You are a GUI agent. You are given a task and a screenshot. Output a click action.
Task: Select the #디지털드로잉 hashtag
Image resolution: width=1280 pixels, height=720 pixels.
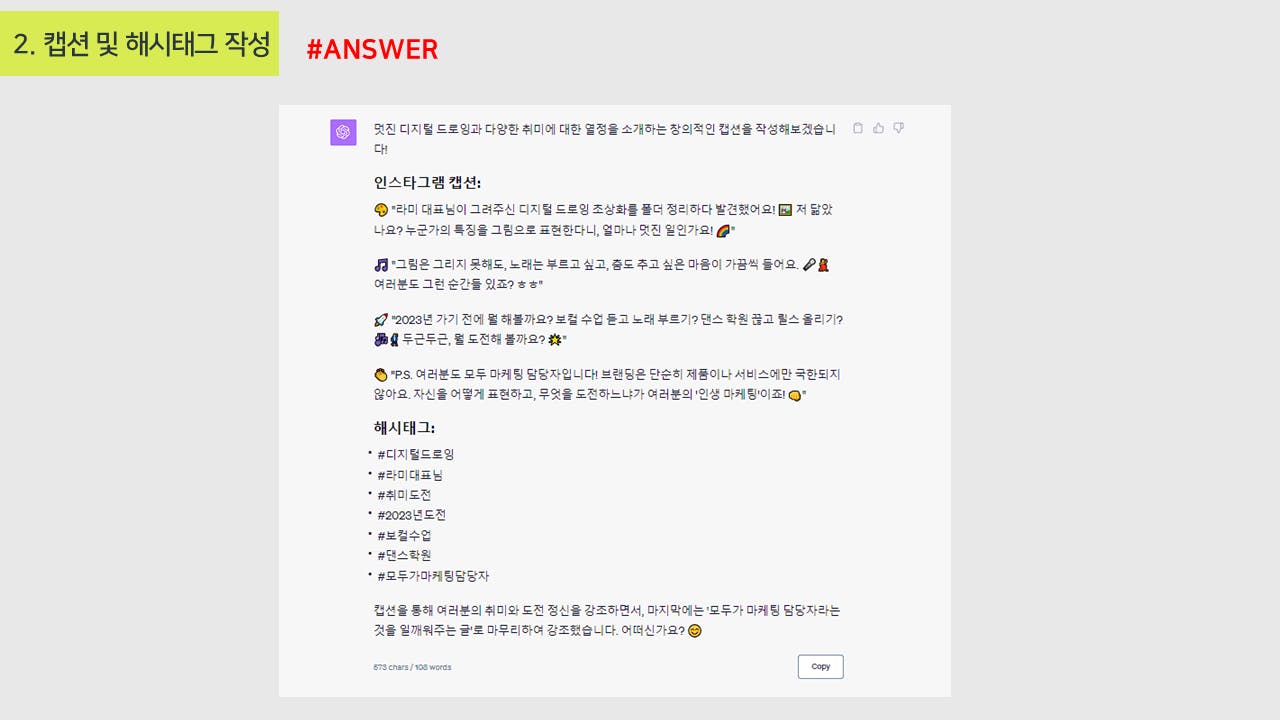point(416,454)
